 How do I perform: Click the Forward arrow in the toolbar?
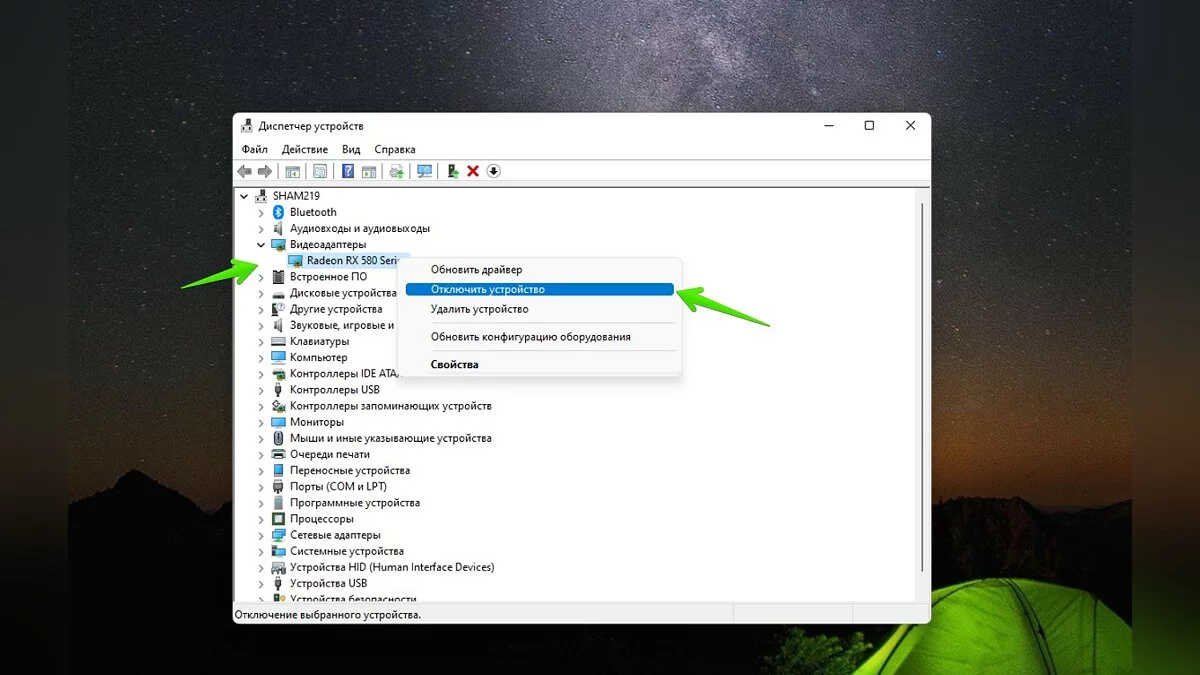[265, 171]
